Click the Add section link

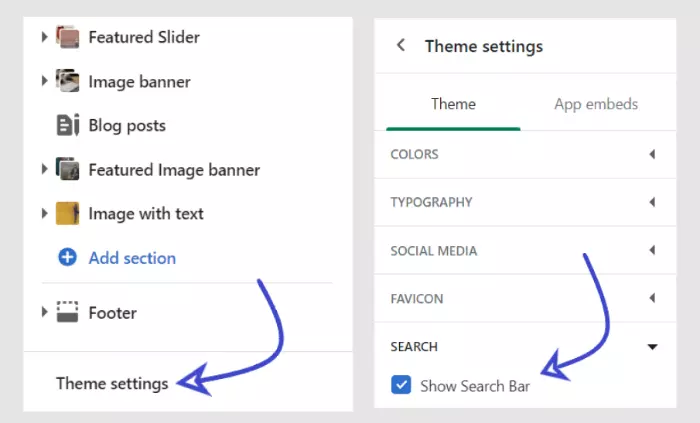tap(132, 258)
